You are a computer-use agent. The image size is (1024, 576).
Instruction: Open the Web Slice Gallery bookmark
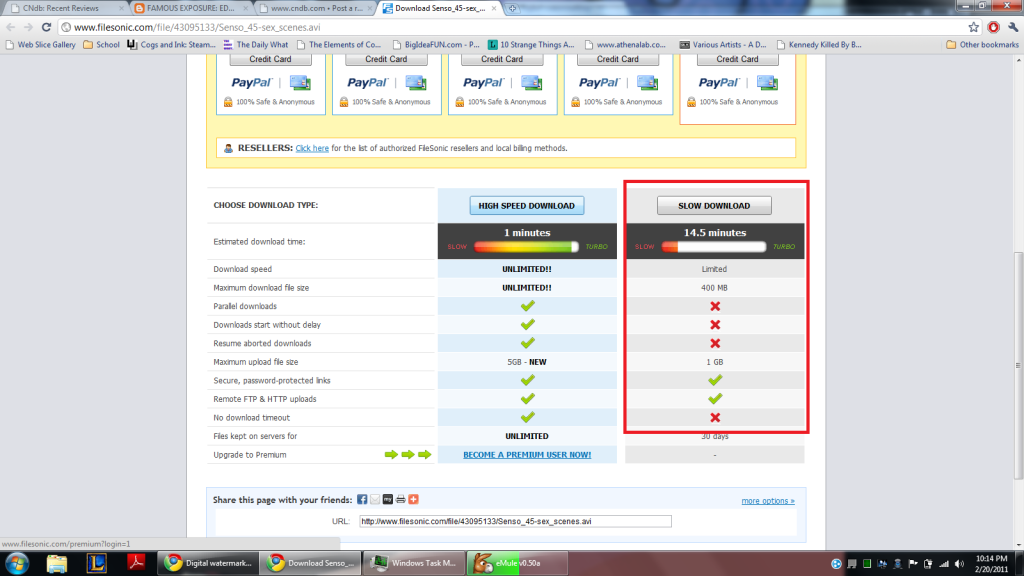[x=40, y=45]
